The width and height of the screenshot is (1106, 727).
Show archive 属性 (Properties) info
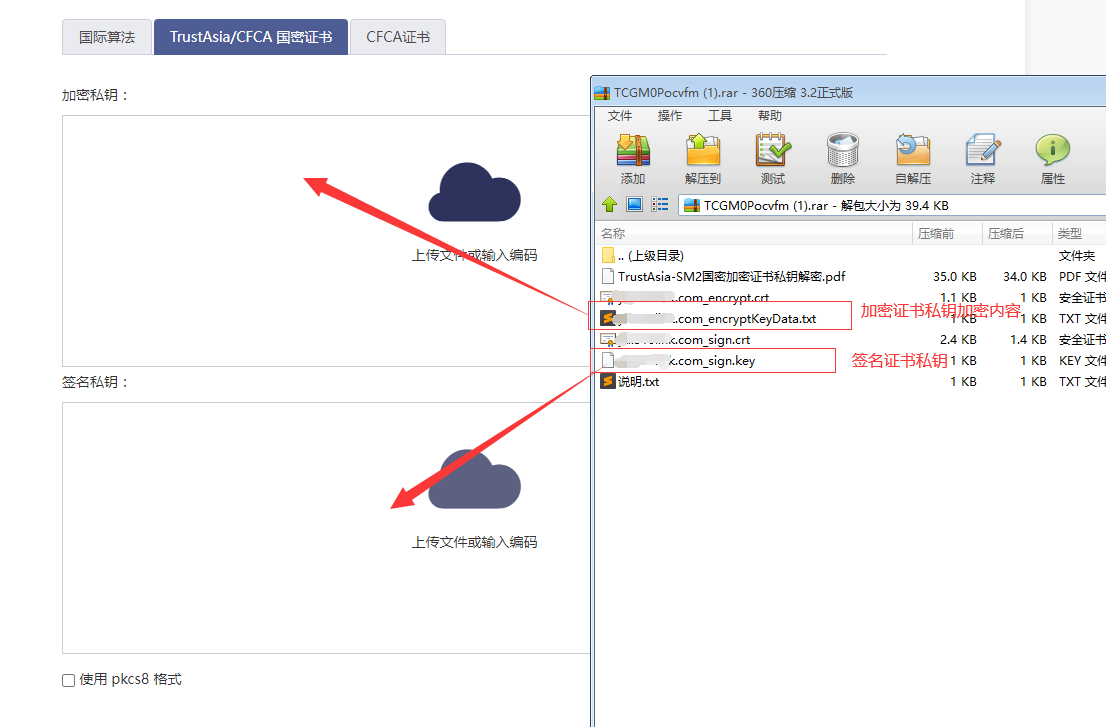tap(1052, 158)
